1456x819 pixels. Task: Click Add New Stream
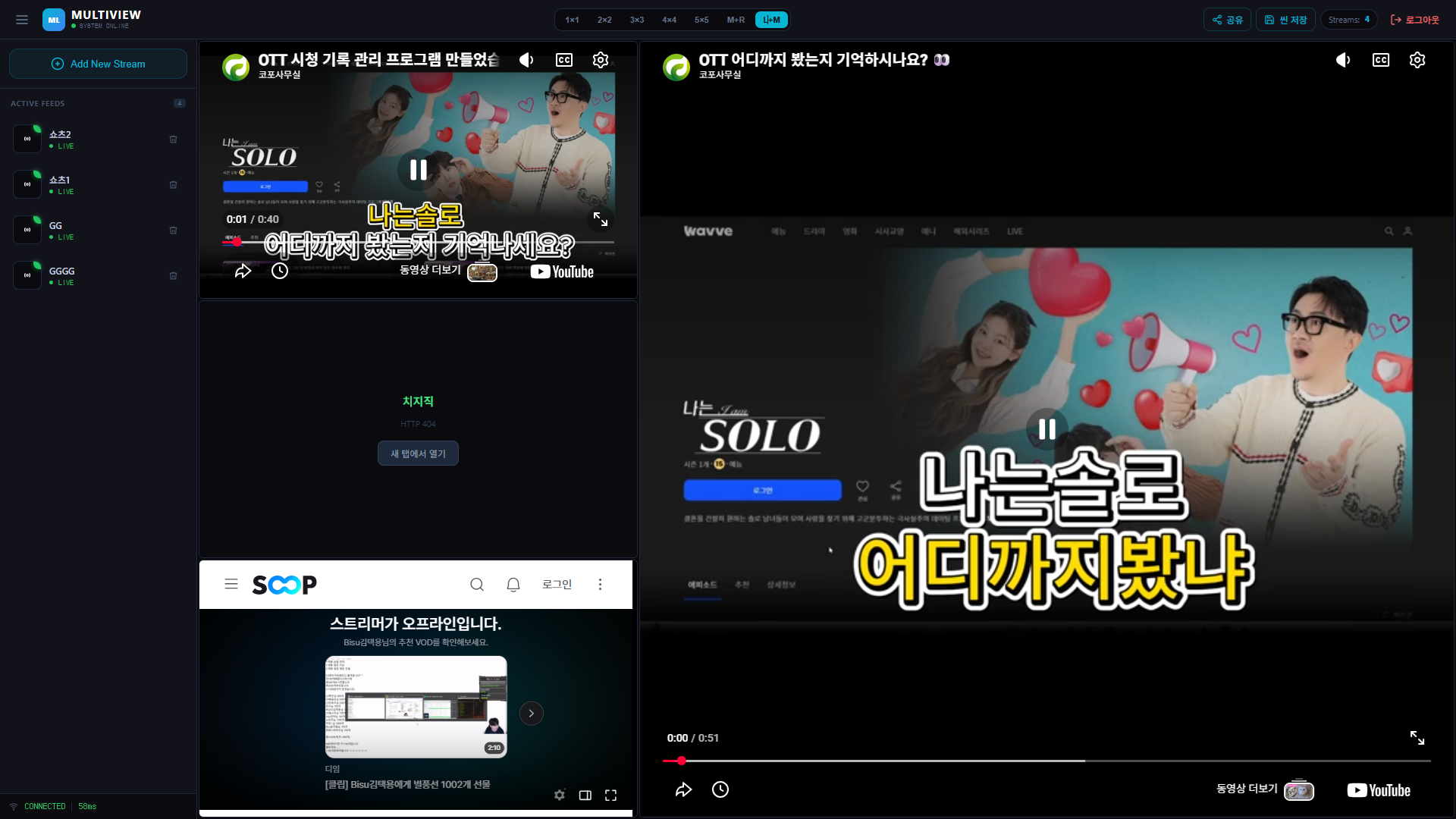click(99, 64)
